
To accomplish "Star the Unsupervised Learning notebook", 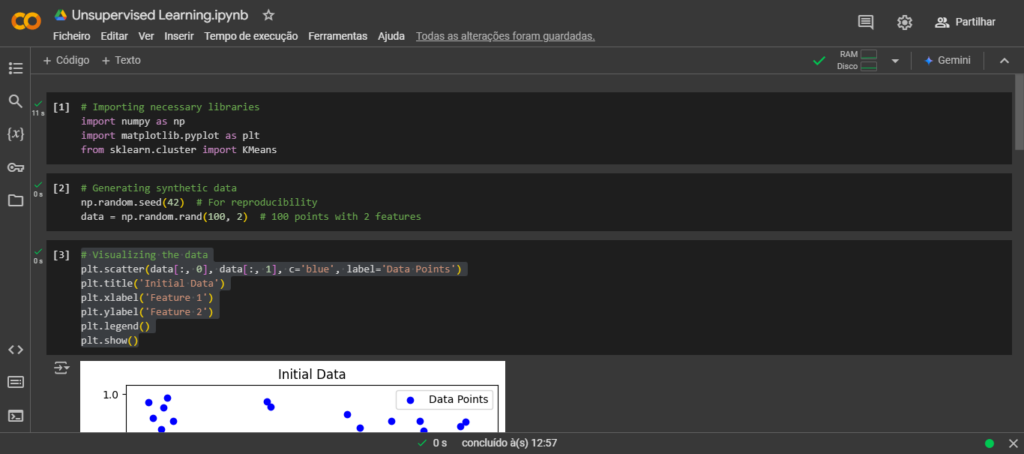I will (x=268, y=15).
